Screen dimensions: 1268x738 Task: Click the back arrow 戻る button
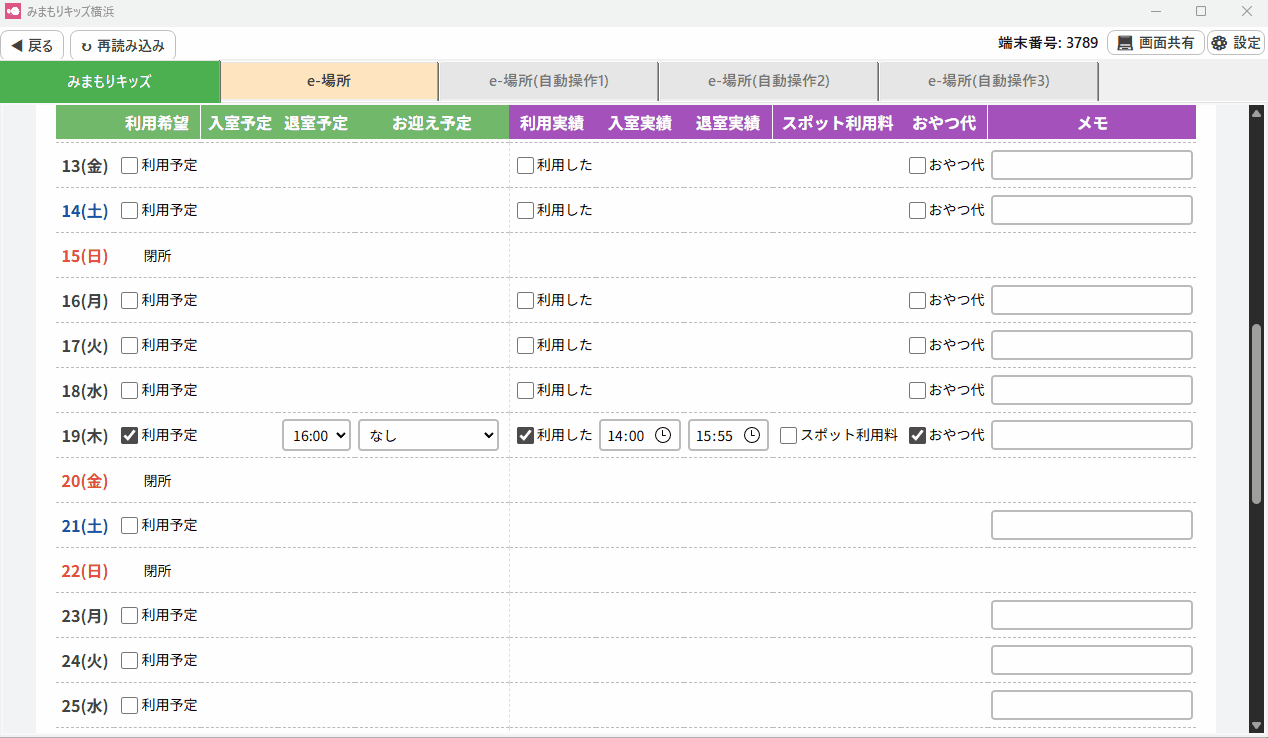coord(33,45)
